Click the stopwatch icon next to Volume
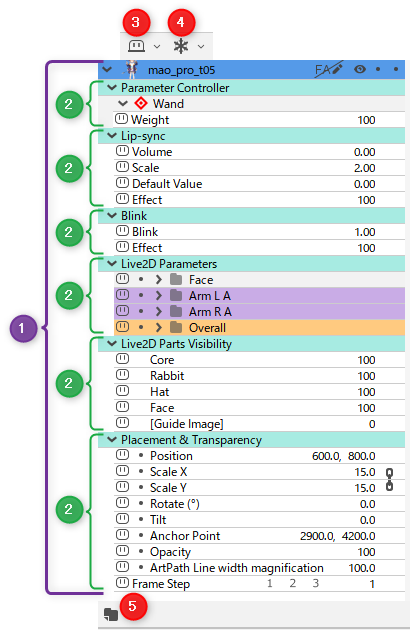Image resolution: width=410 pixels, height=630 pixels. [x=122, y=151]
